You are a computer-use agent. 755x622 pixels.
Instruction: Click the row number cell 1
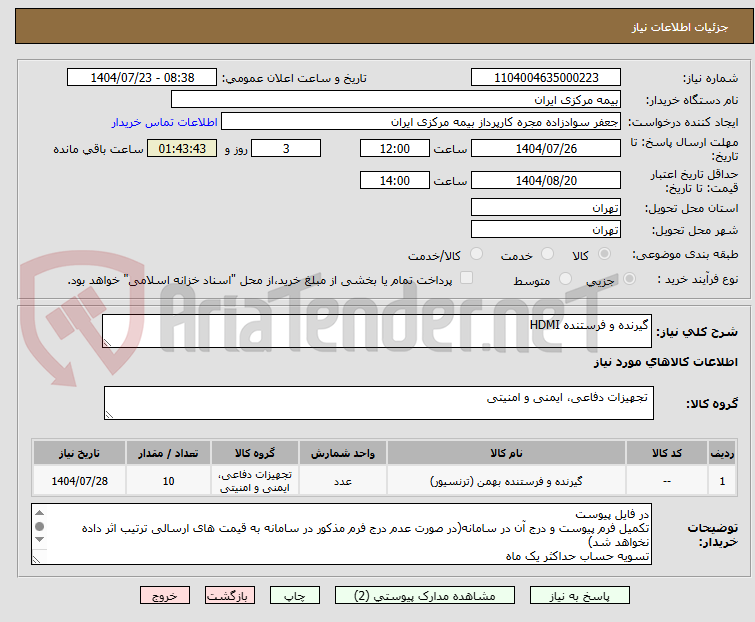[722, 481]
